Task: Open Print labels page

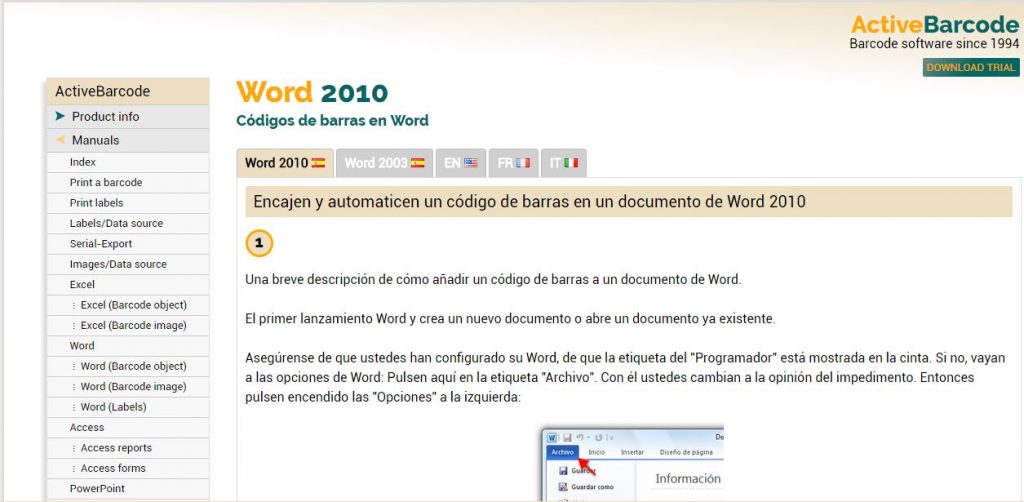Action: 128,203
